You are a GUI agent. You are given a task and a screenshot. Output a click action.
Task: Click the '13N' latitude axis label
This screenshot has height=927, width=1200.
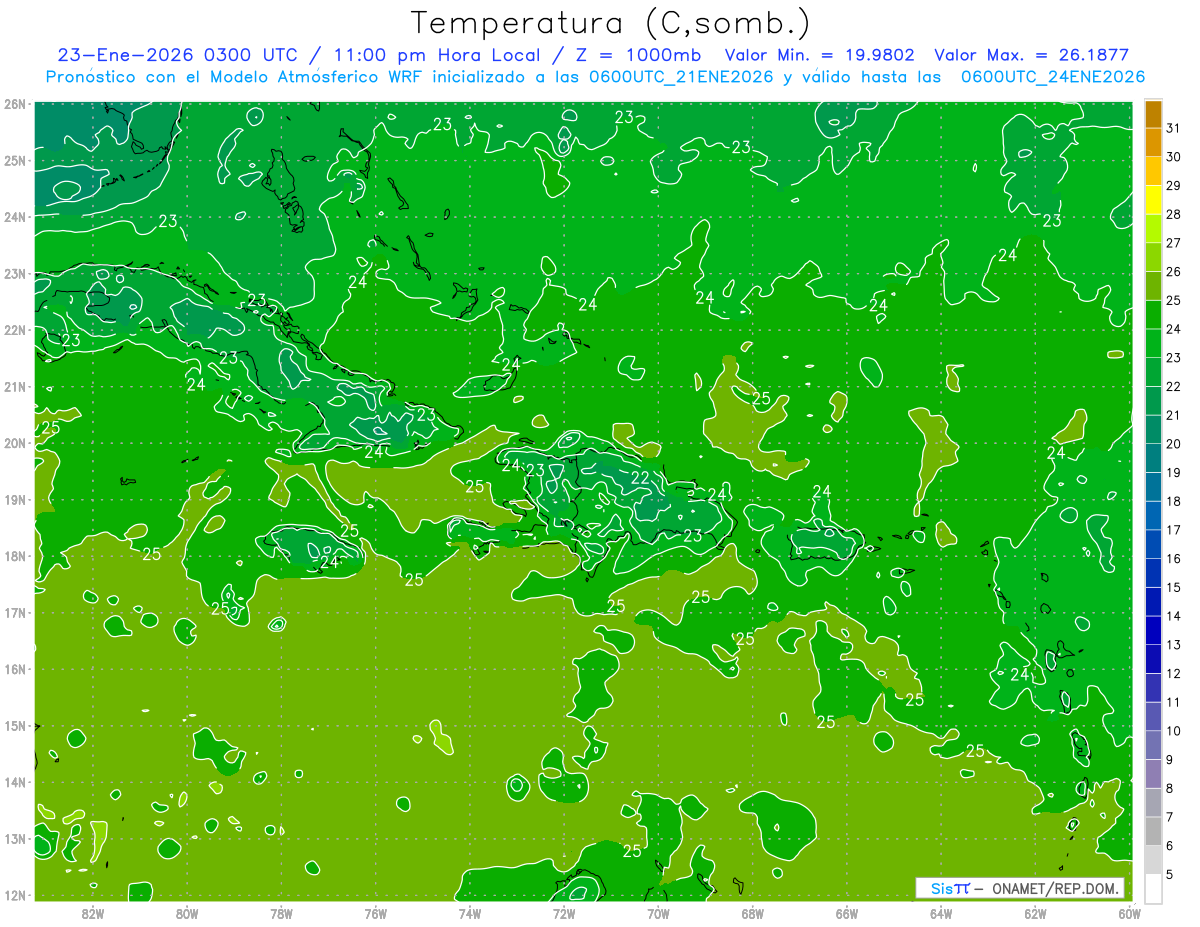tap(14, 839)
